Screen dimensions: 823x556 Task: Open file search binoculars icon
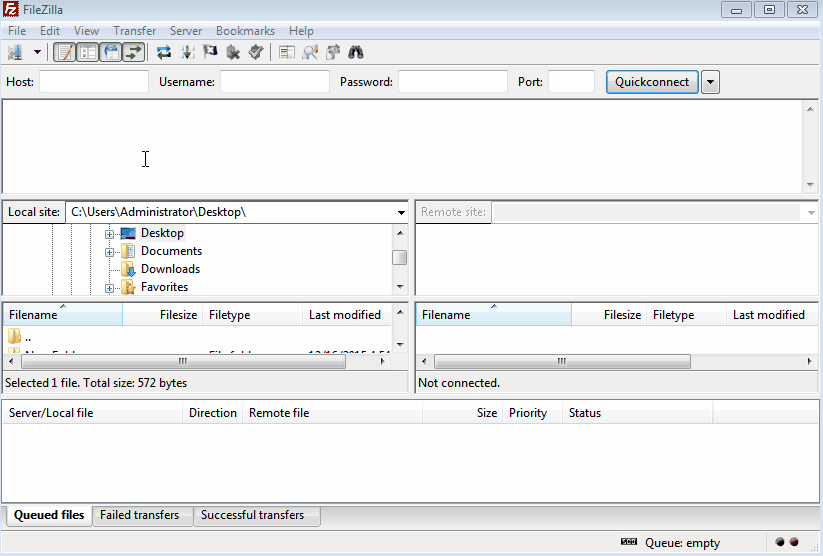(356, 52)
